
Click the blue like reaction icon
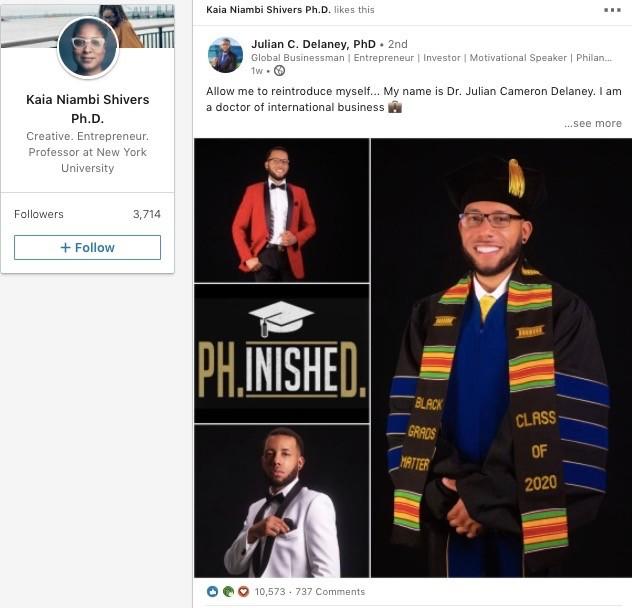[x=212, y=592]
